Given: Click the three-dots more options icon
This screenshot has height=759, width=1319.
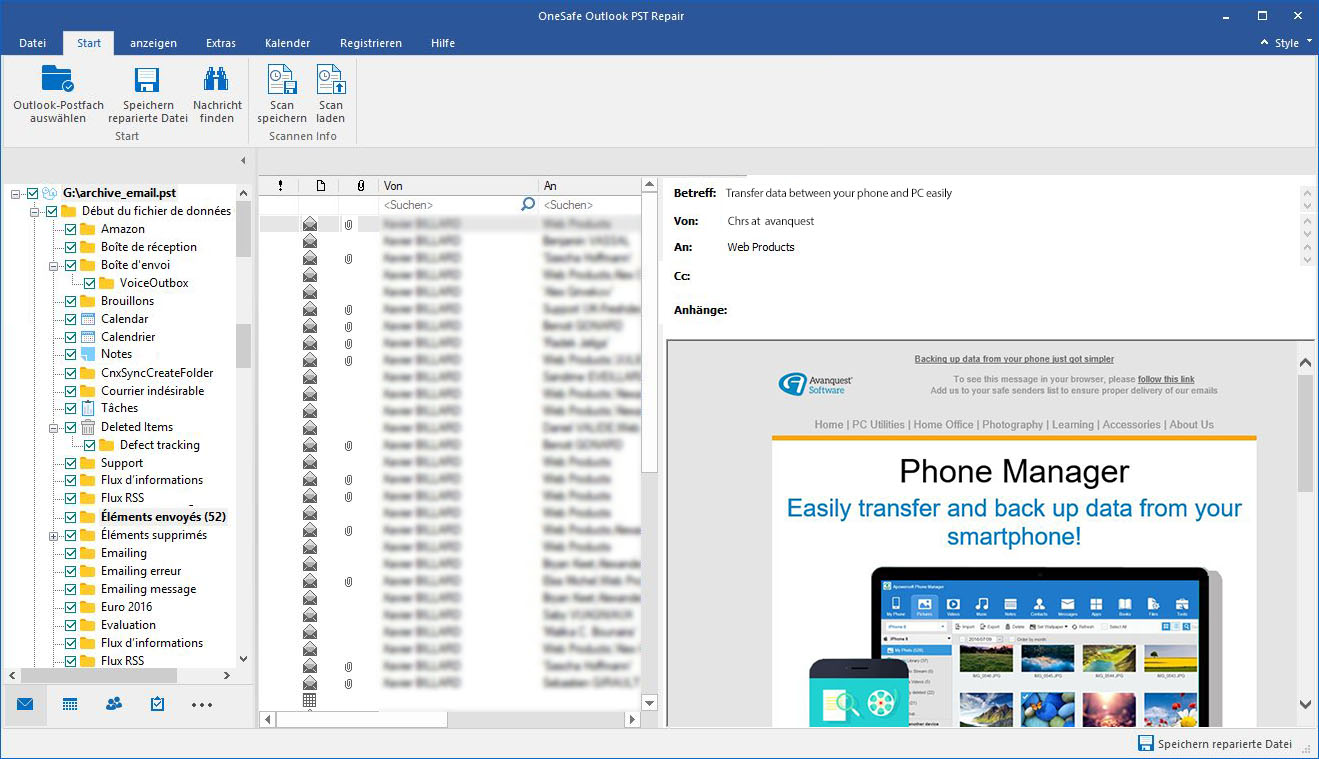Looking at the screenshot, I should (x=202, y=705).
